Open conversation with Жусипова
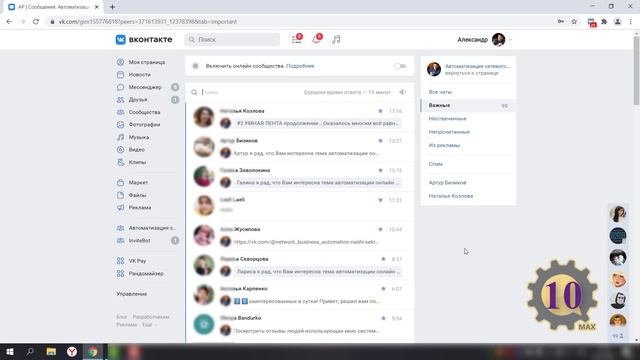Screen dimensions: 640x360 [300, 236]
